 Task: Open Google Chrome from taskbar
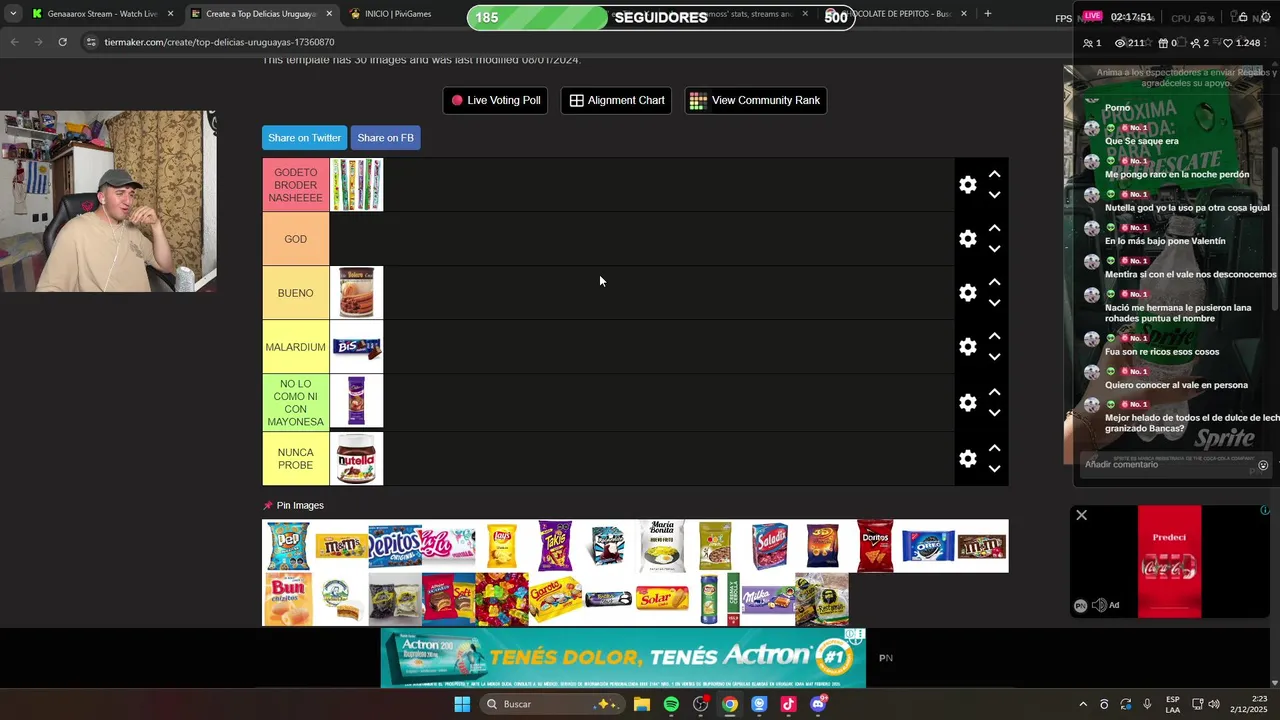pyautogui.click(x=730, y=704)
